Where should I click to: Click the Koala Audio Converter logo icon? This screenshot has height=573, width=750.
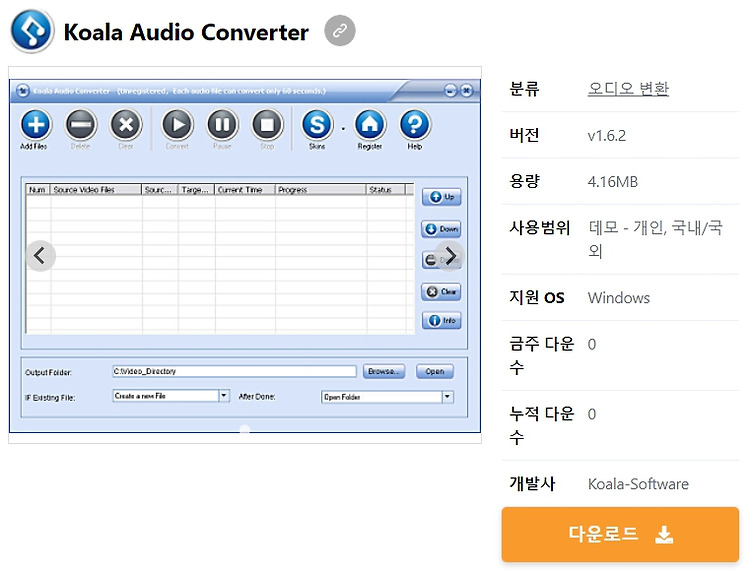point(32,31)
